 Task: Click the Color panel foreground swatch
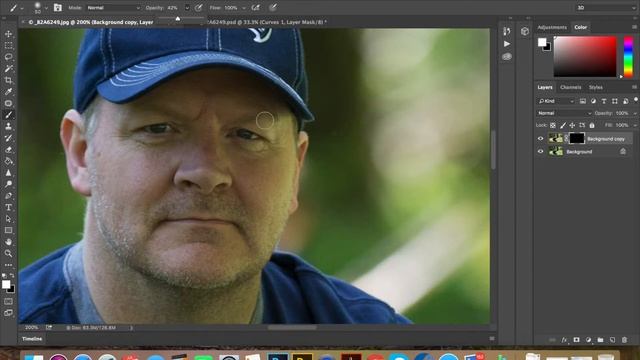(x=542, y=42)
